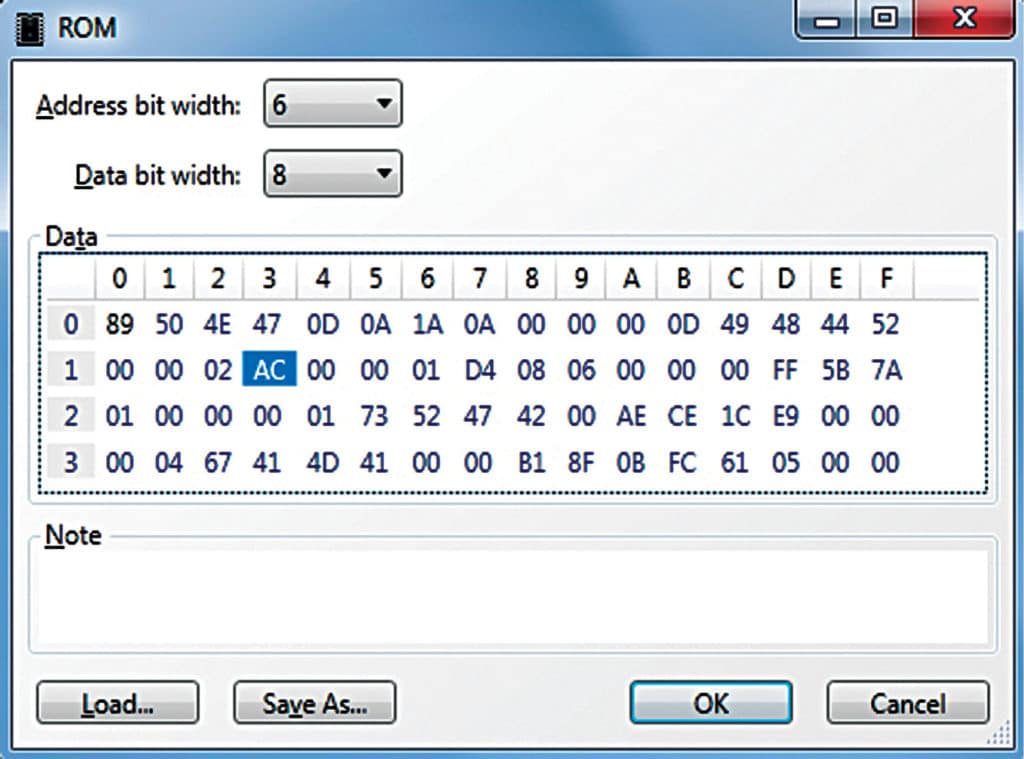
Task: Click the Save As button
Action: point(314,703)
